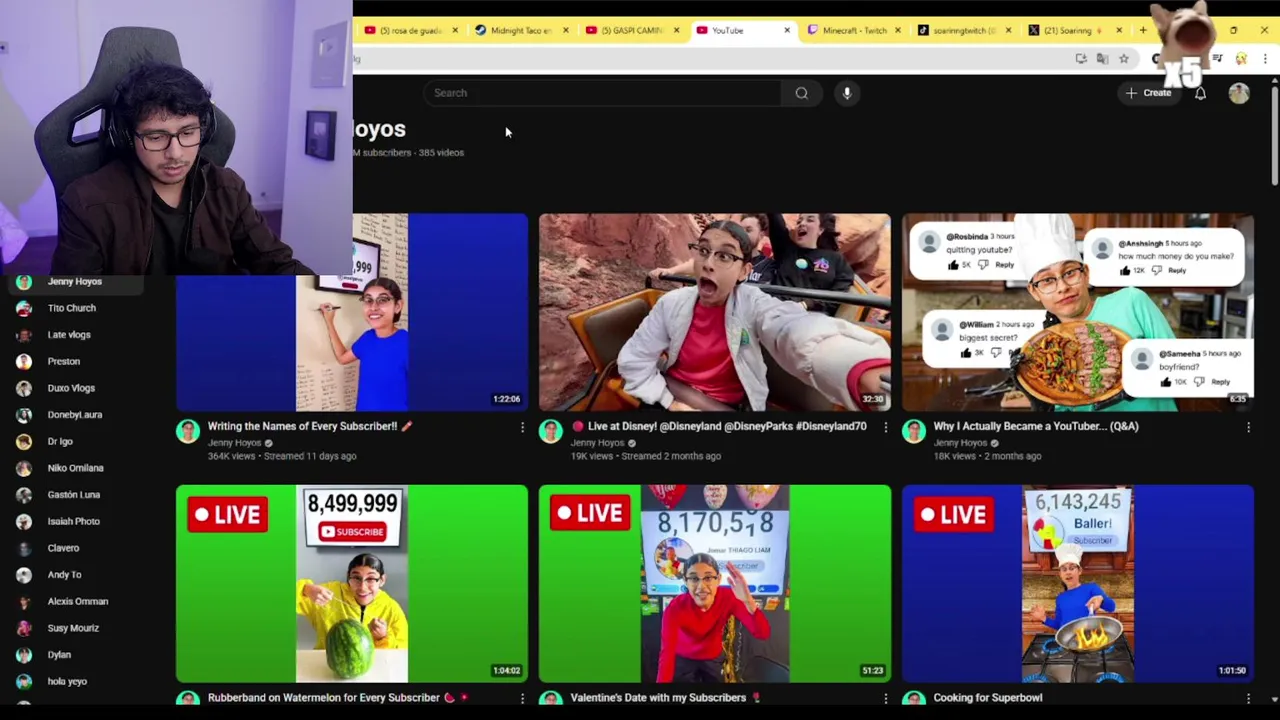Open options menu for Writing the Names video
1280x720 pixels.
[522, 427]
